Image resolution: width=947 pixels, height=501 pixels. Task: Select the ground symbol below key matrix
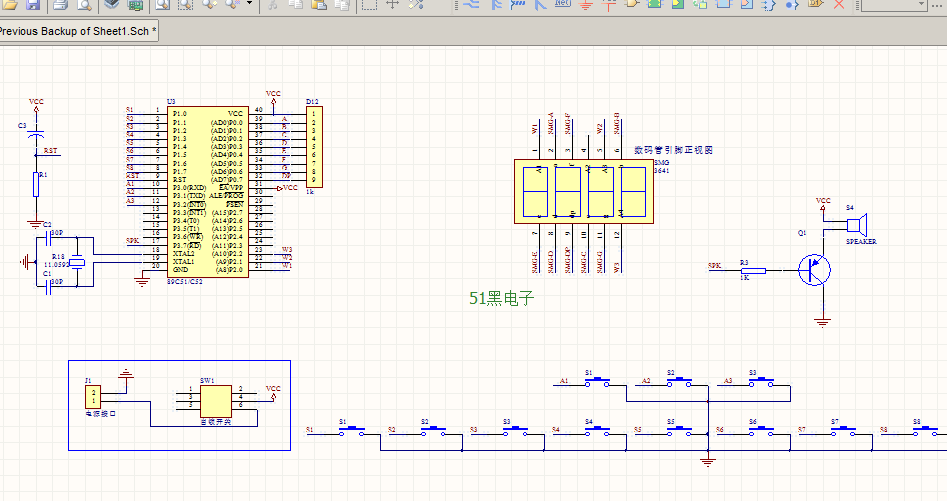708,462
